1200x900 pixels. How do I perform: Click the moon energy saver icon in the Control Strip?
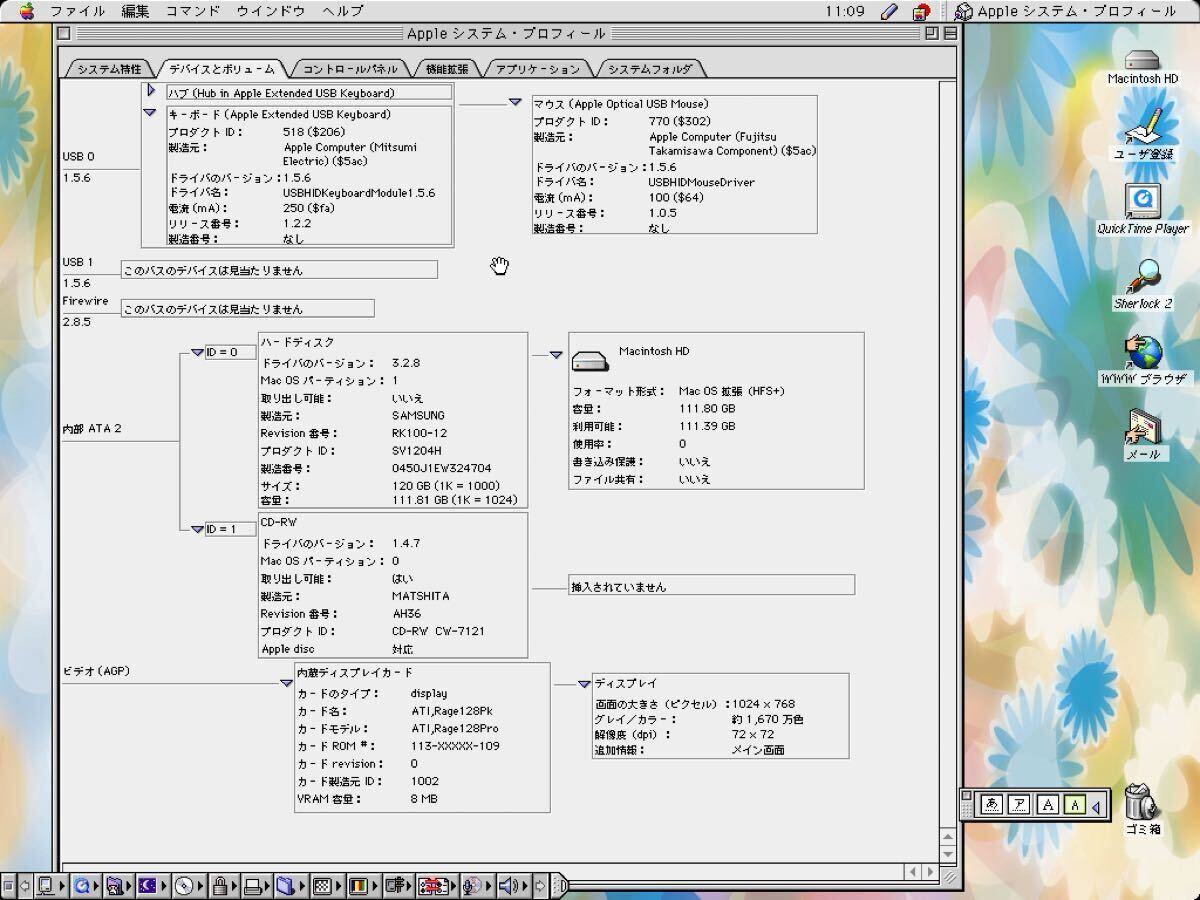[148, 885]
